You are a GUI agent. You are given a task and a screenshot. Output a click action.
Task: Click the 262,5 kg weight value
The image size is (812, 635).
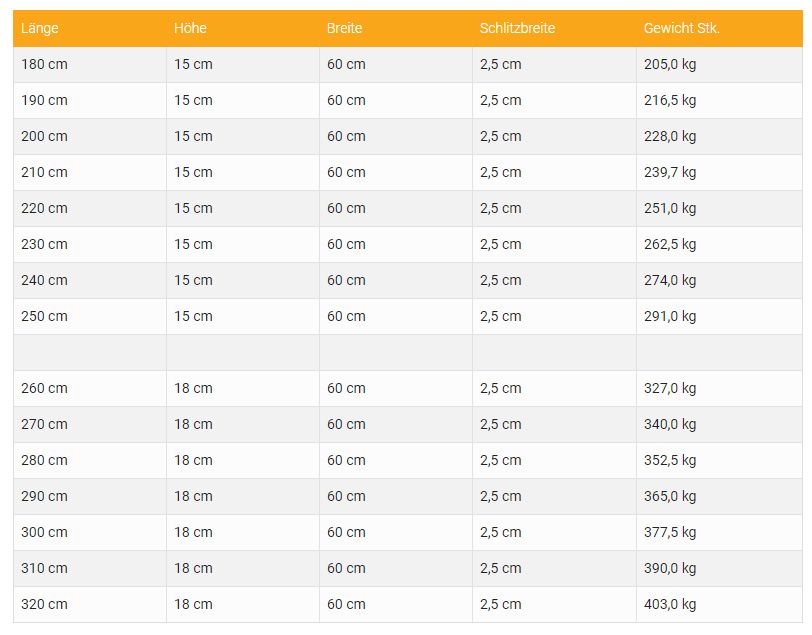coord(670,244)
